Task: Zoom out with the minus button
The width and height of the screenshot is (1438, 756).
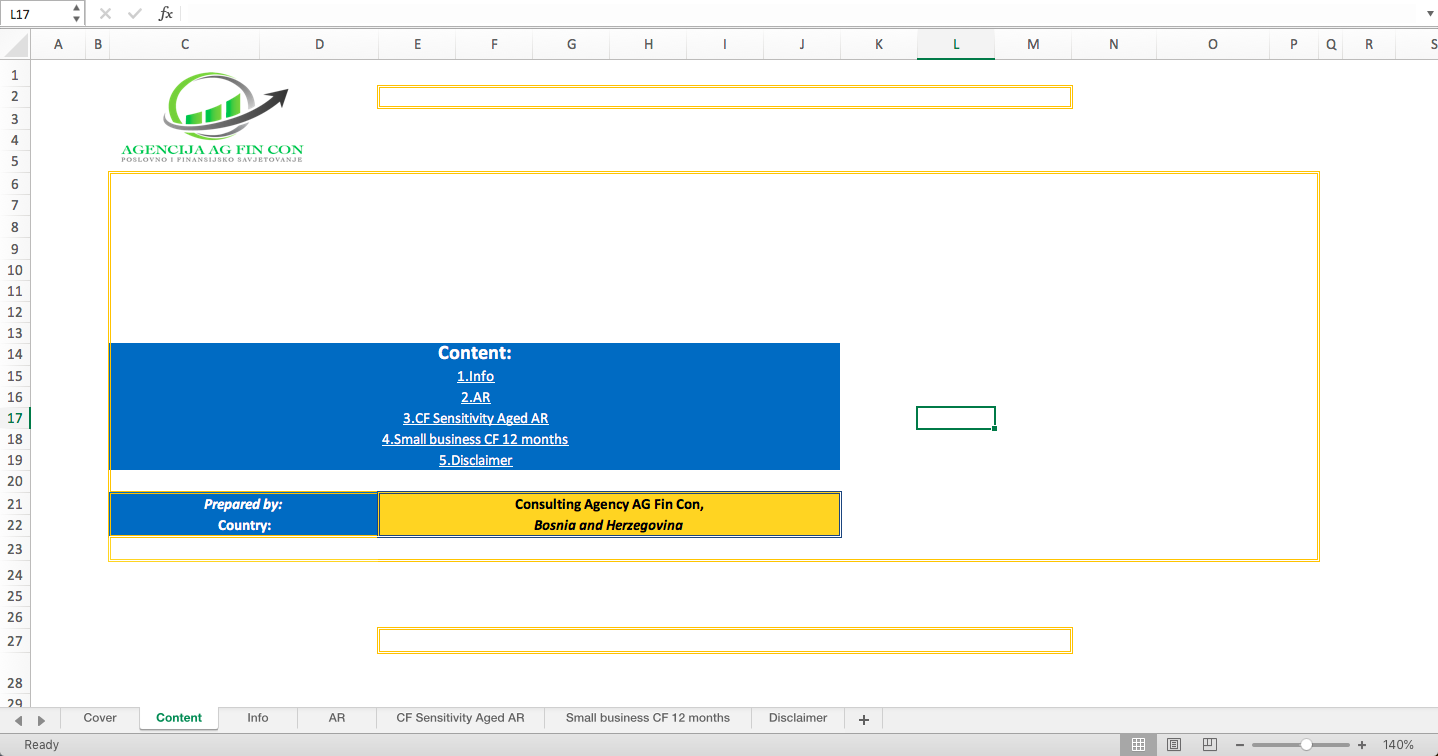Action: click(x=1240, y=745)
